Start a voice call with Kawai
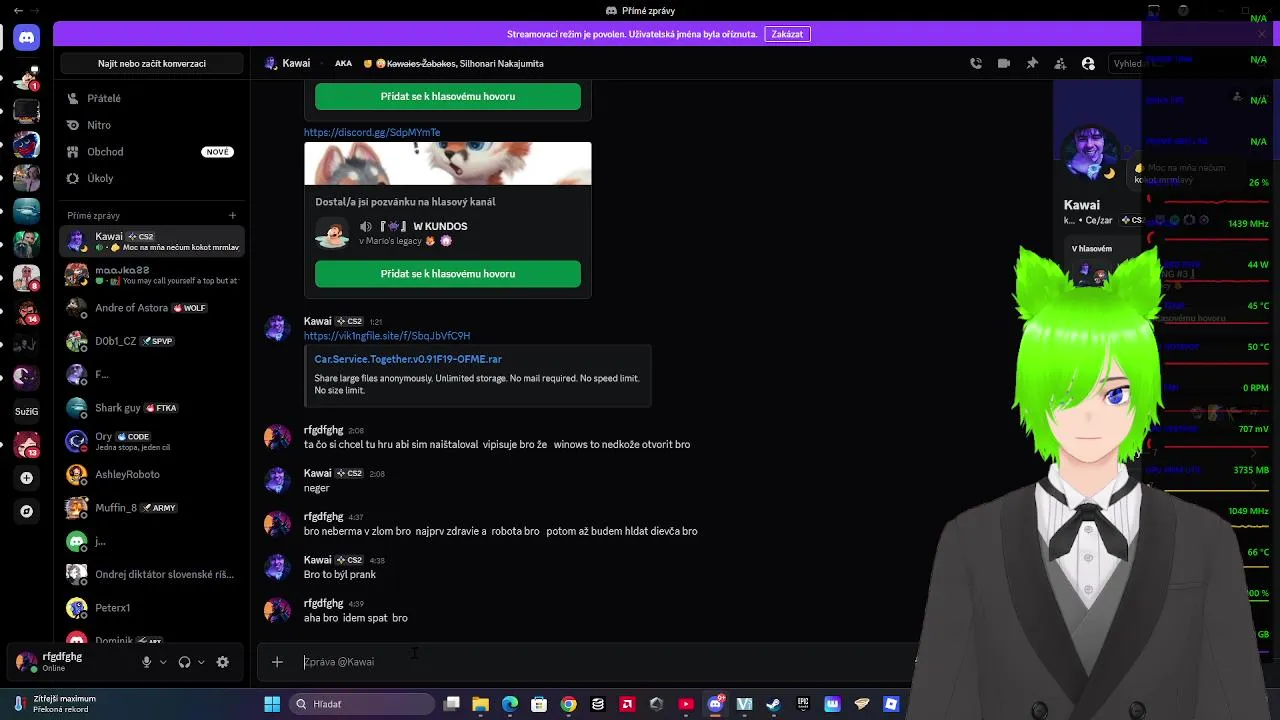 tap(976, 63)
